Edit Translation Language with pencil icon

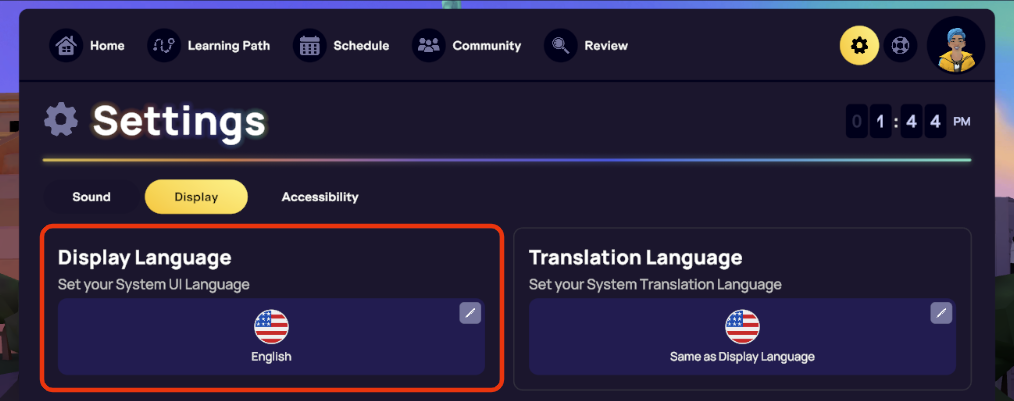tap(941, 313)
